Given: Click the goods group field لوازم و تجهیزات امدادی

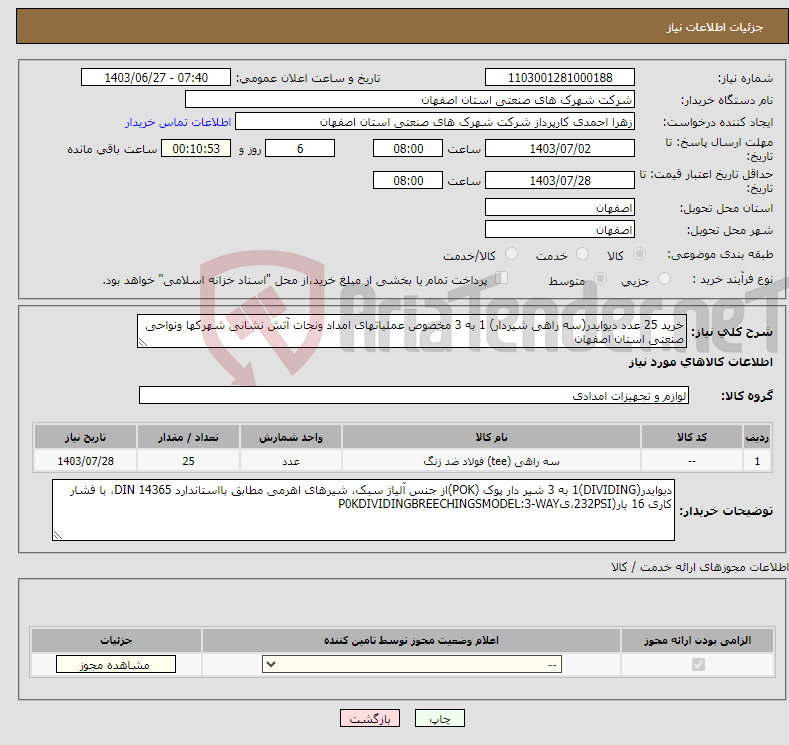Looking at the screenshot, I should point(414,395).
